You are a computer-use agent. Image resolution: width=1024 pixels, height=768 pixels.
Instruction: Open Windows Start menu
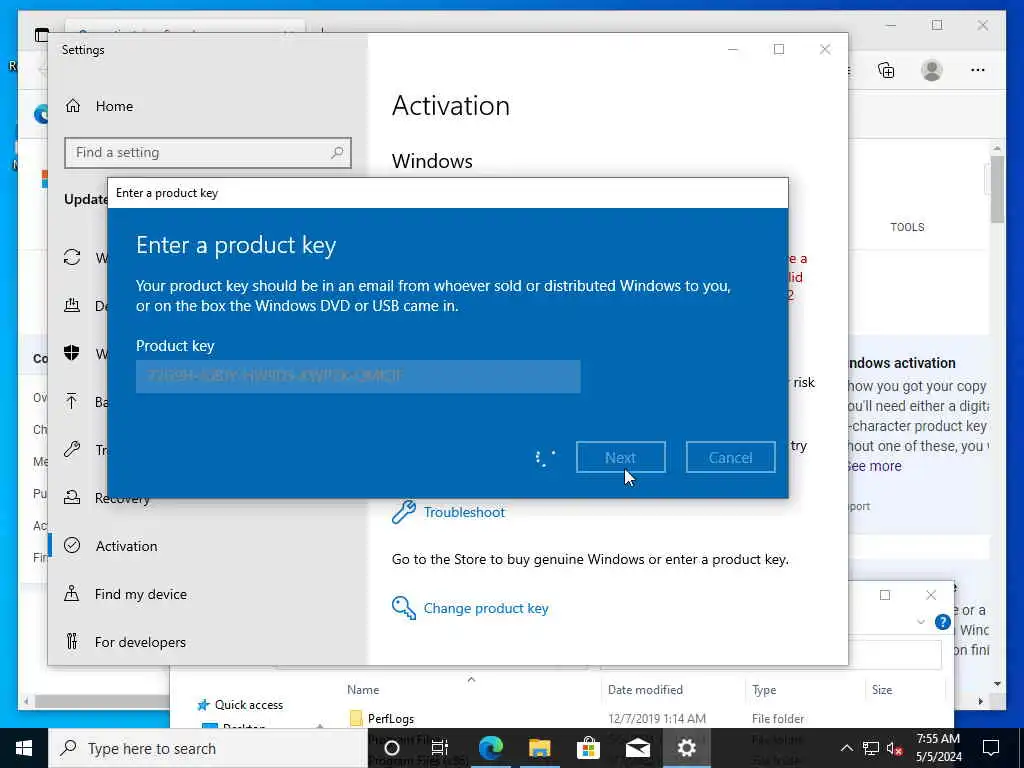pyautogui.click(x=24, y=748)
